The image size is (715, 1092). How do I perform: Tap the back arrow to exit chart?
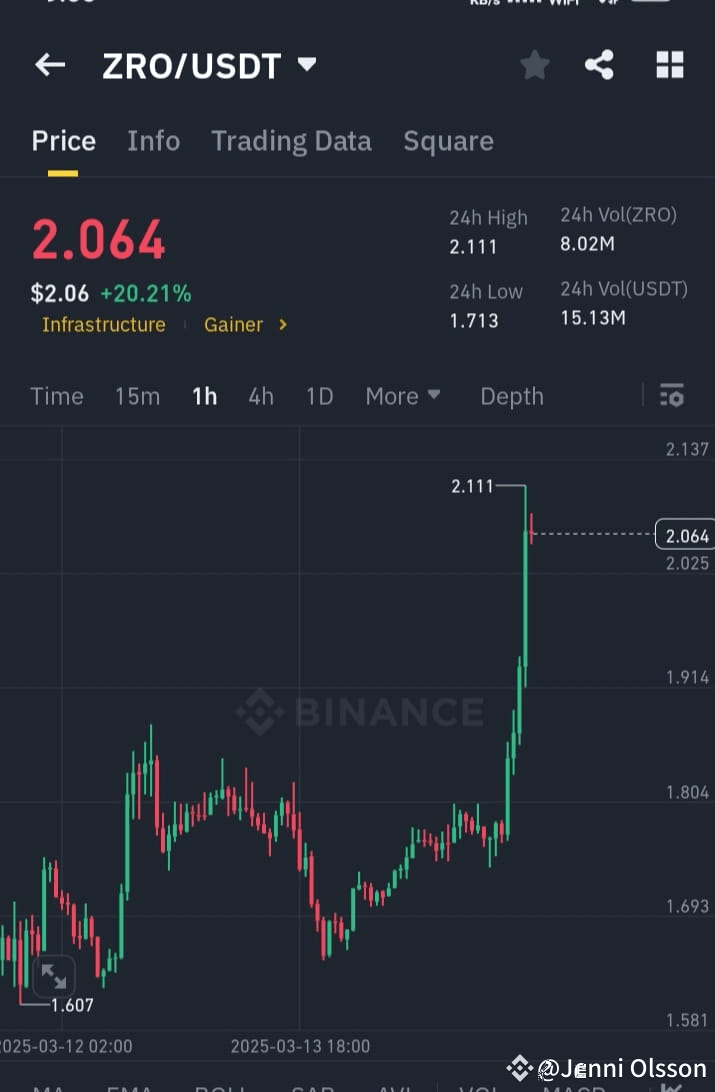(50, 65)
